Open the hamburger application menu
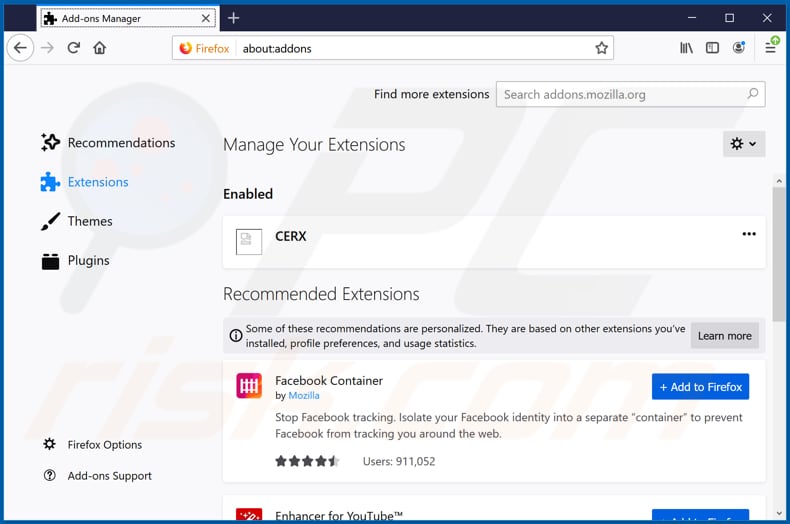The height and width of the screenshot is (524, 790). pyautogui.click(x=771, y=47)
